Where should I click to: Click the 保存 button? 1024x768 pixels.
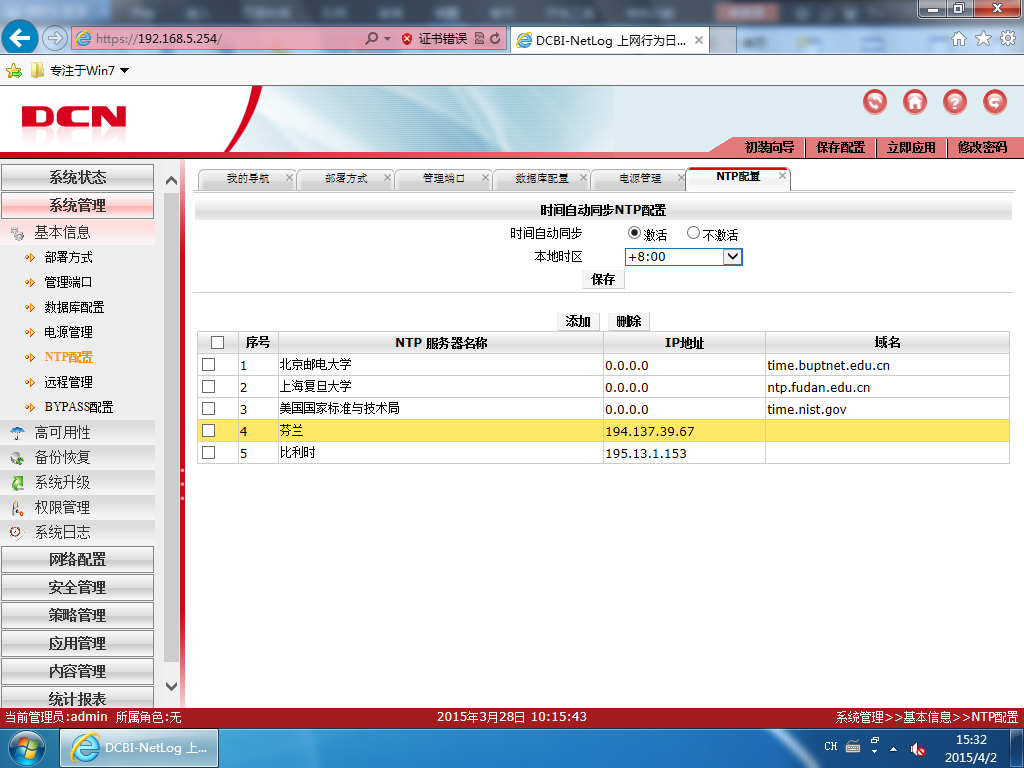point(603,280)
